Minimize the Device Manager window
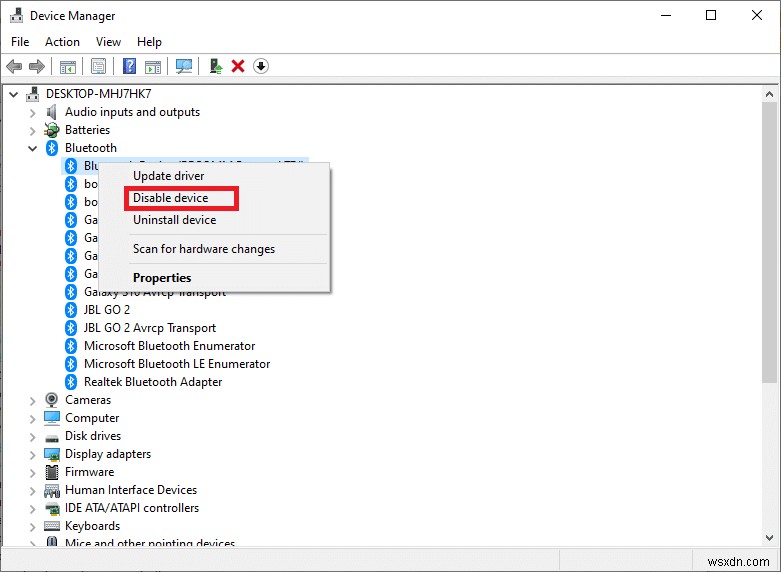This screenshot has height=572, width=781. [x=666, y=15]
